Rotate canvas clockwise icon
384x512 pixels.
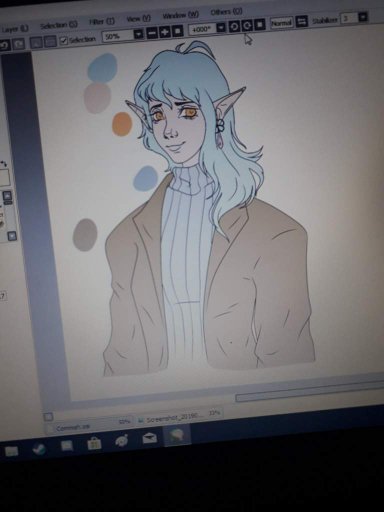coord(247,25)
